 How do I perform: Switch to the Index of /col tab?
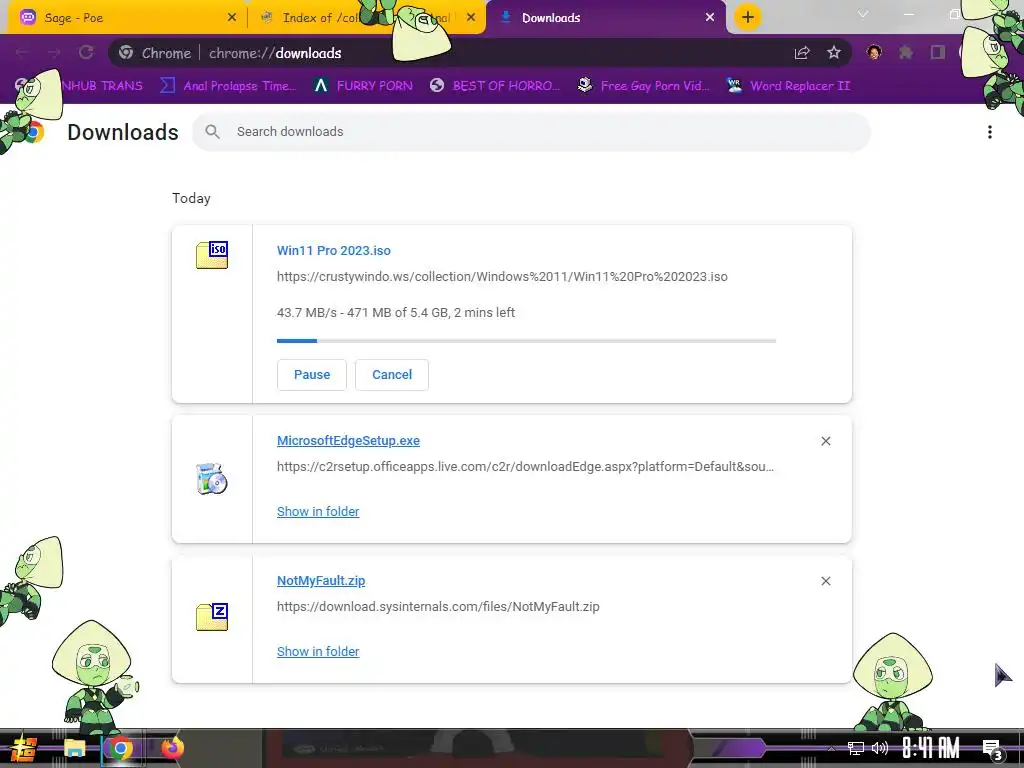(x=366, y=18)
